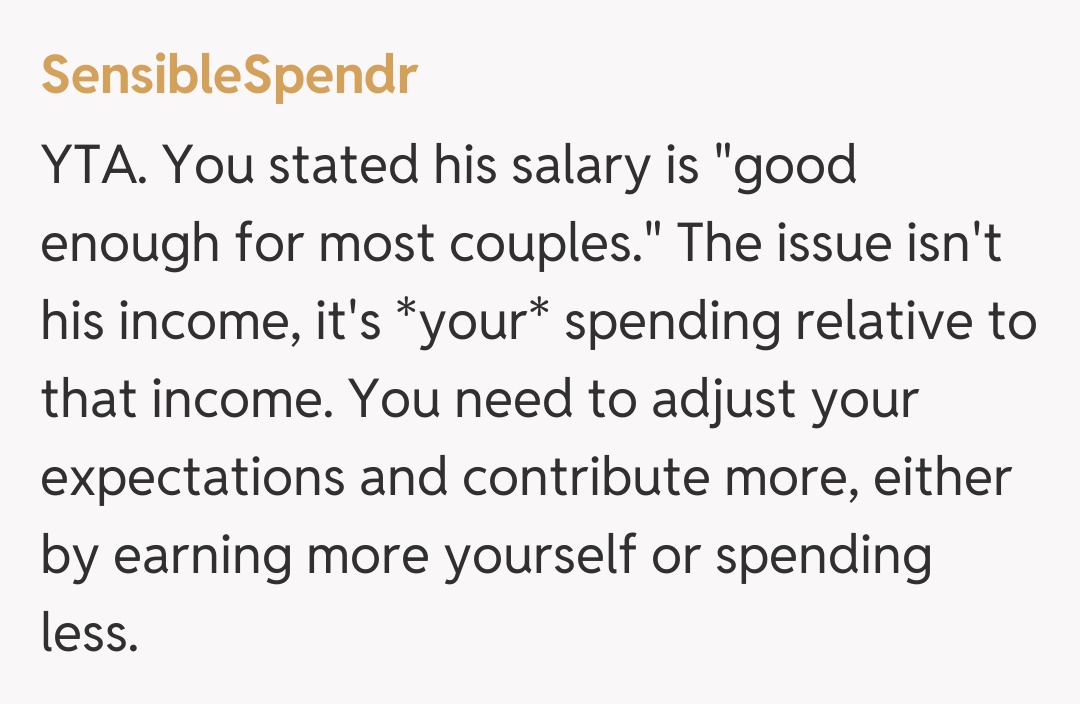Click the word "either" in the comment
Image resolution: width=1080 pixels, height=704 pixels.
942,478
